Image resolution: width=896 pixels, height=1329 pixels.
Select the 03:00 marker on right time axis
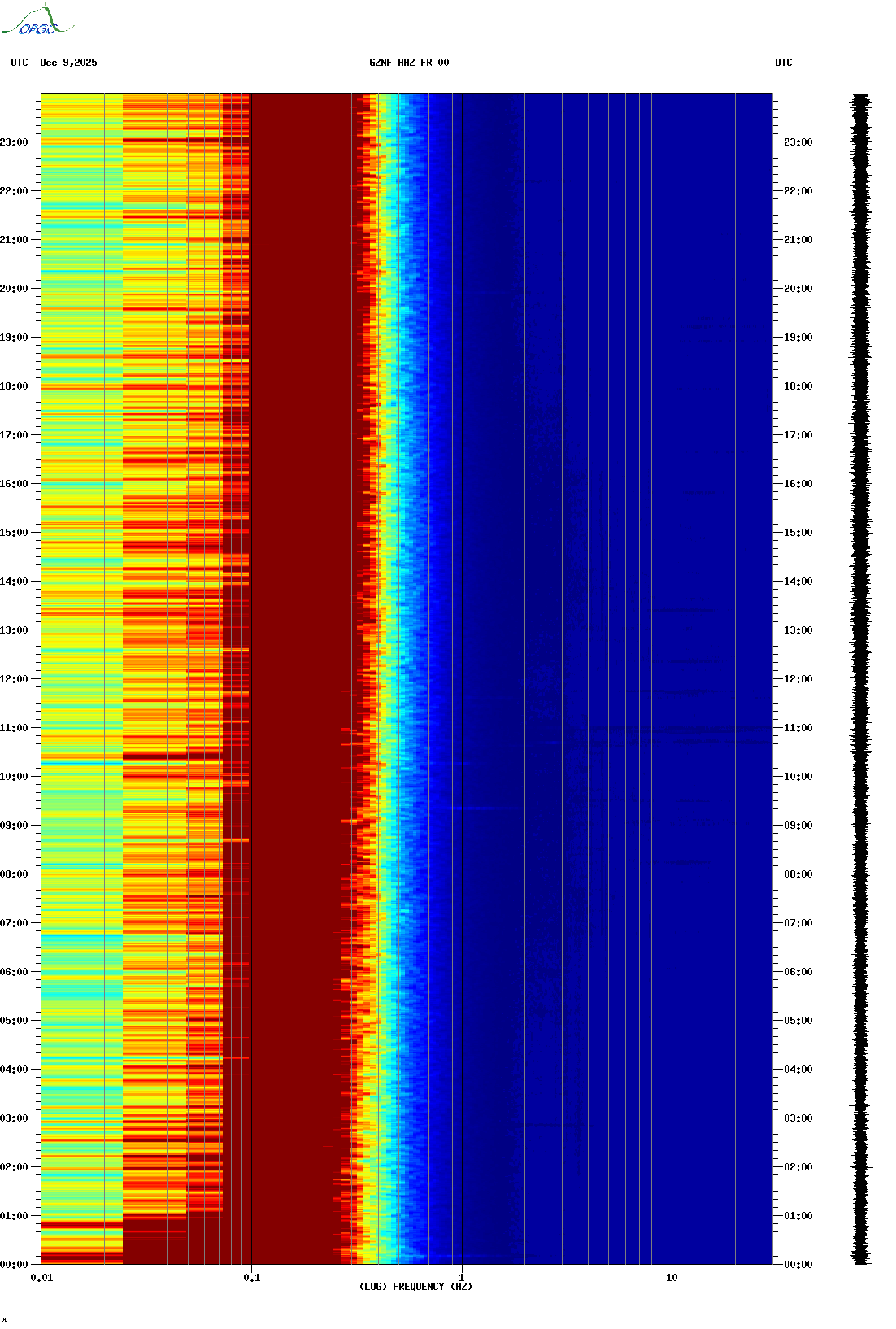[x=798, y=1118]
